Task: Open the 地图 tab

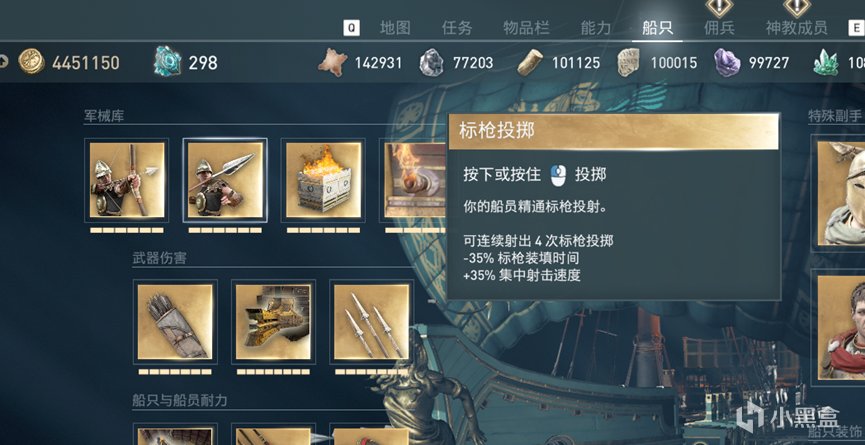Action: [396, 28]
